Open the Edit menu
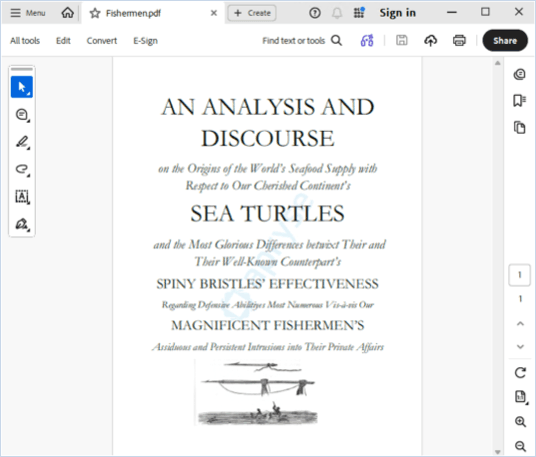This screenshot has height=457, width=536. click(63, 41)
